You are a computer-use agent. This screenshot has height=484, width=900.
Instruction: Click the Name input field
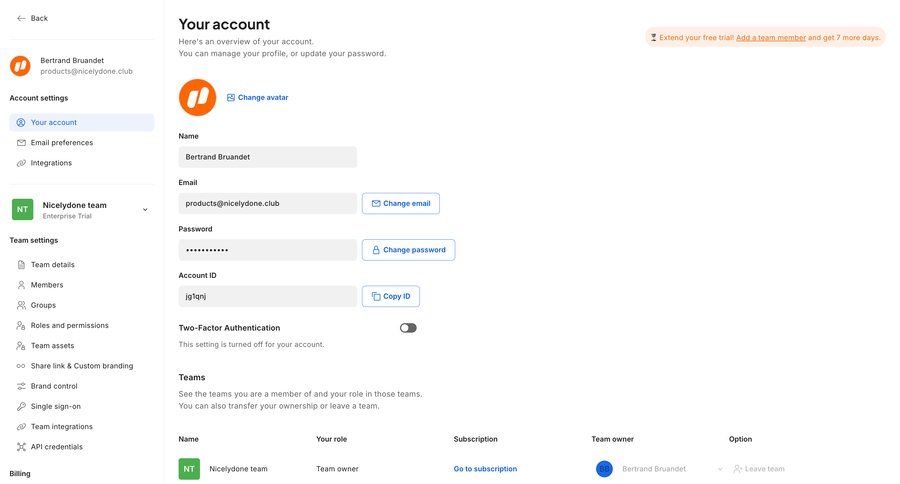(267, 157)
